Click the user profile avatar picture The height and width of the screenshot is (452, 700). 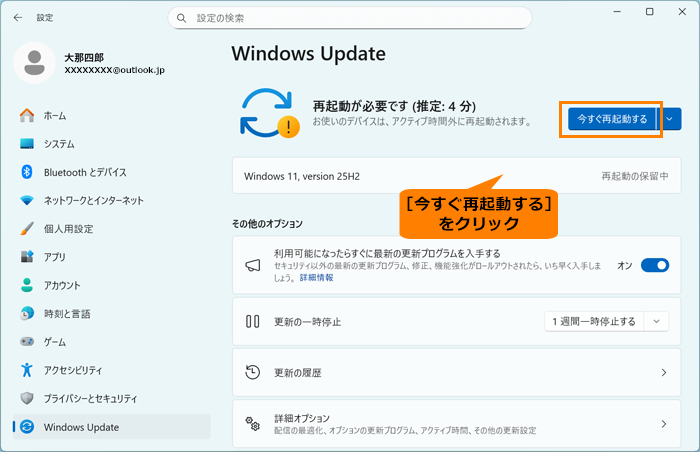(35, 64)
